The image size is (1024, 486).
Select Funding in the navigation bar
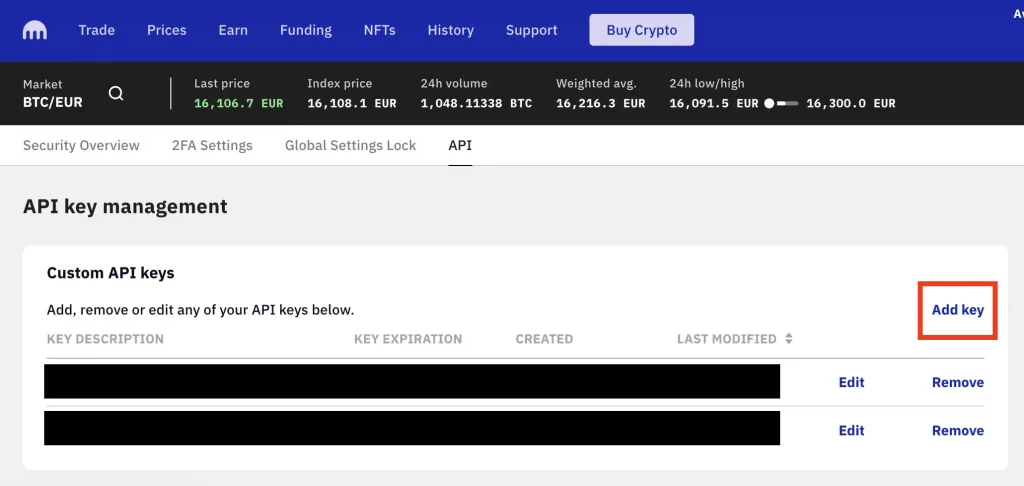pyautogui.click(x=306, y=30)
